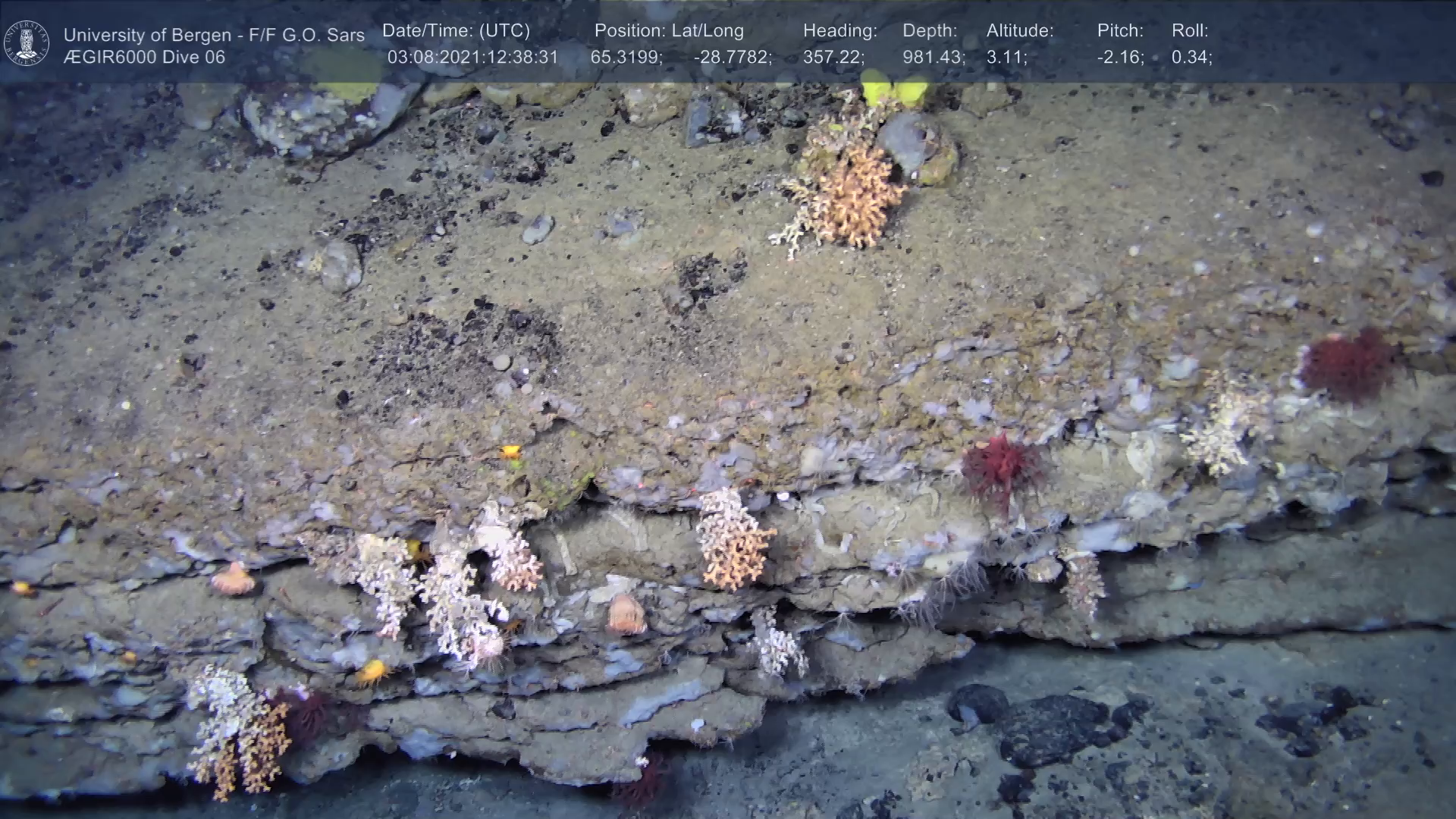Click the 'Date/Time: (UTC)' label

point(456,31)
